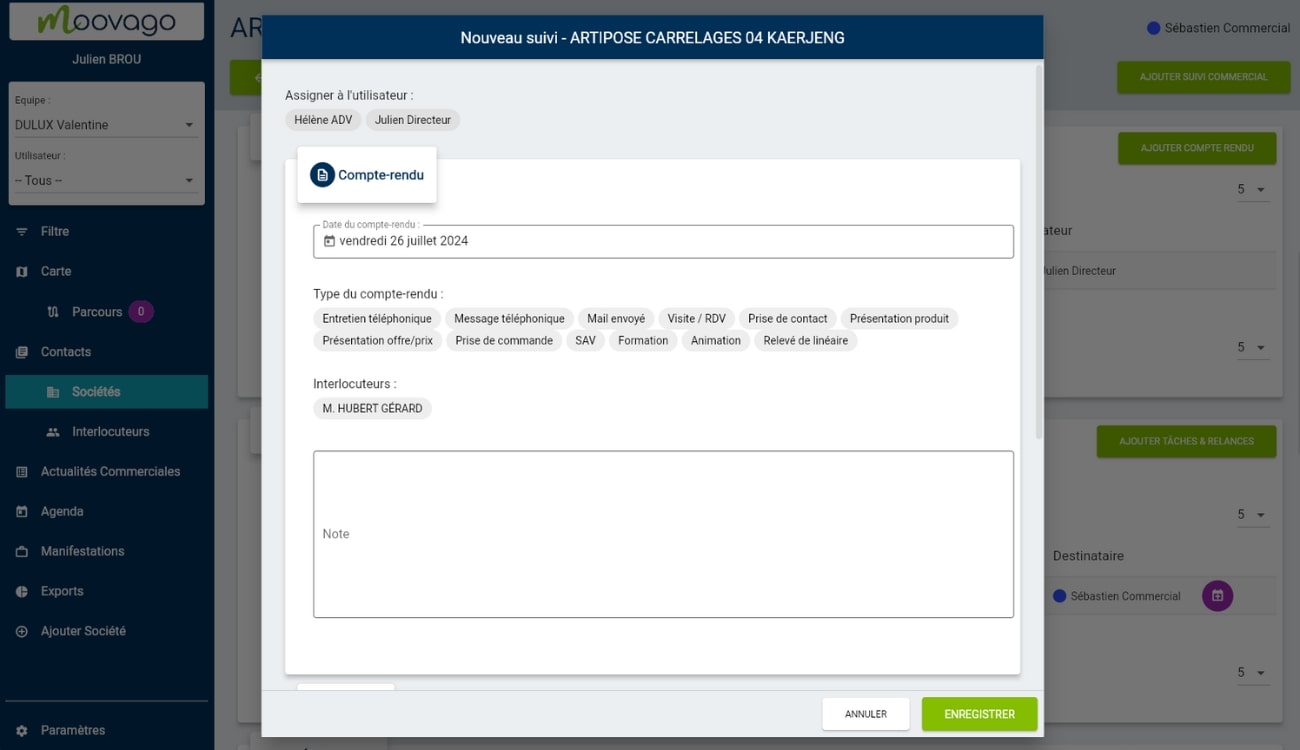Select Prise de contact chip

[788, 319]
